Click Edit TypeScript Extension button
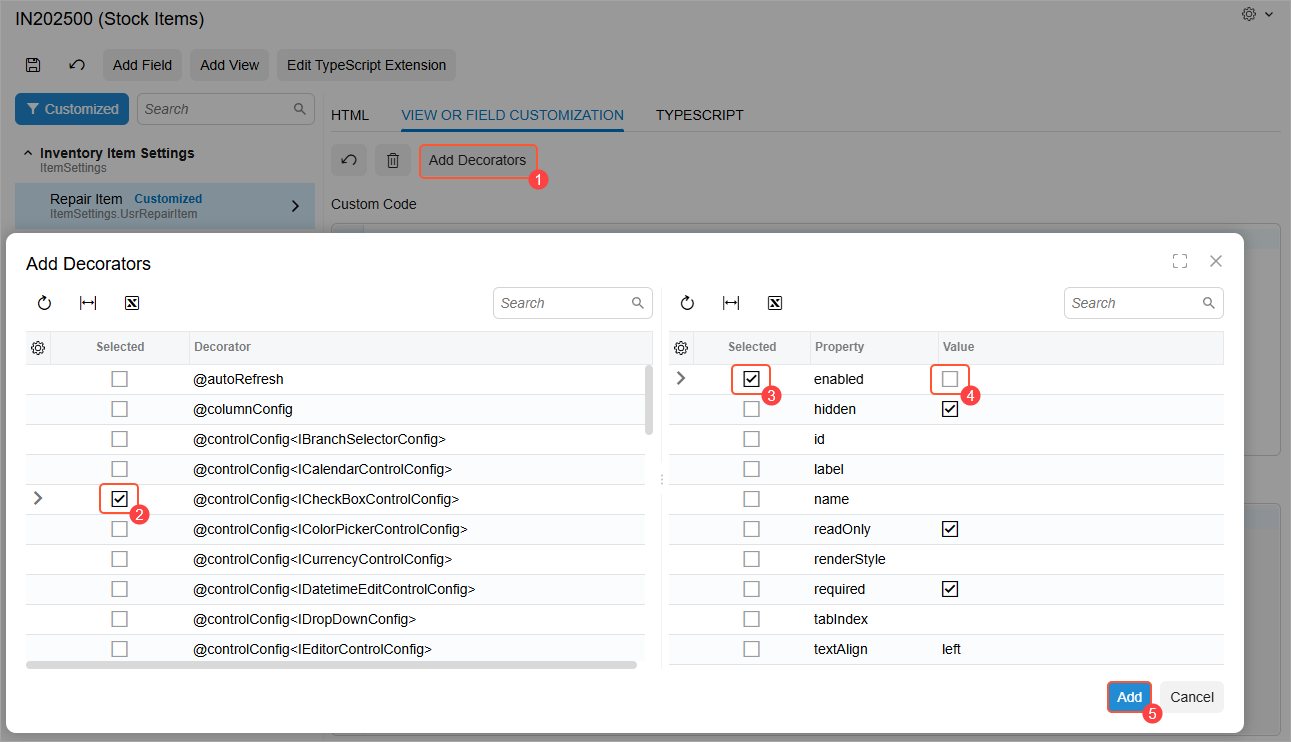 pos(366,65)
